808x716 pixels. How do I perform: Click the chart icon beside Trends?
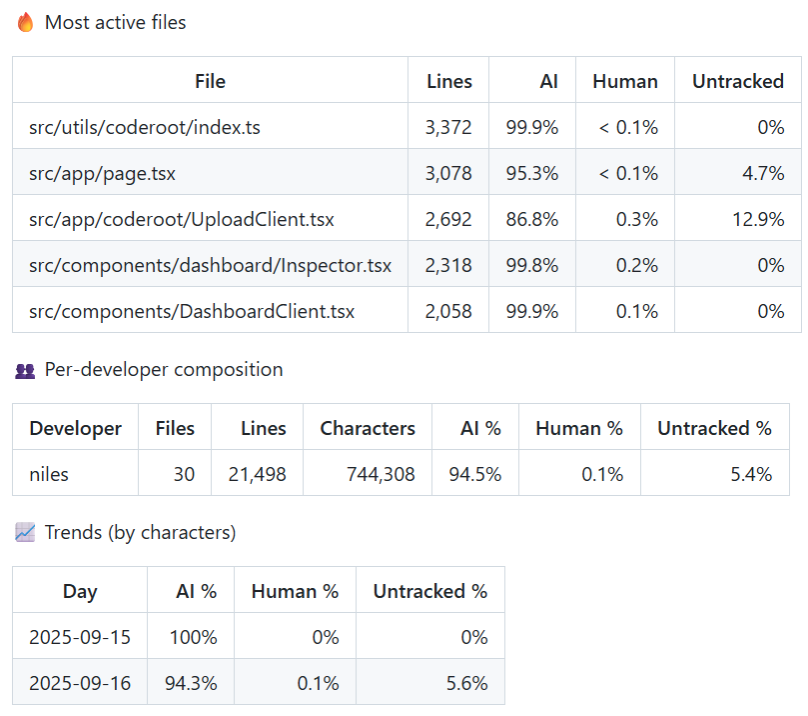[x=26, y=532]
